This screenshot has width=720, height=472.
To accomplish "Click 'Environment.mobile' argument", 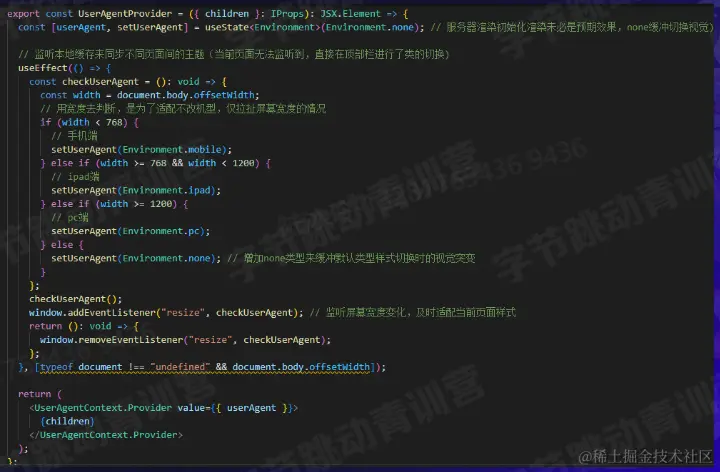I will tap(174, 150).
